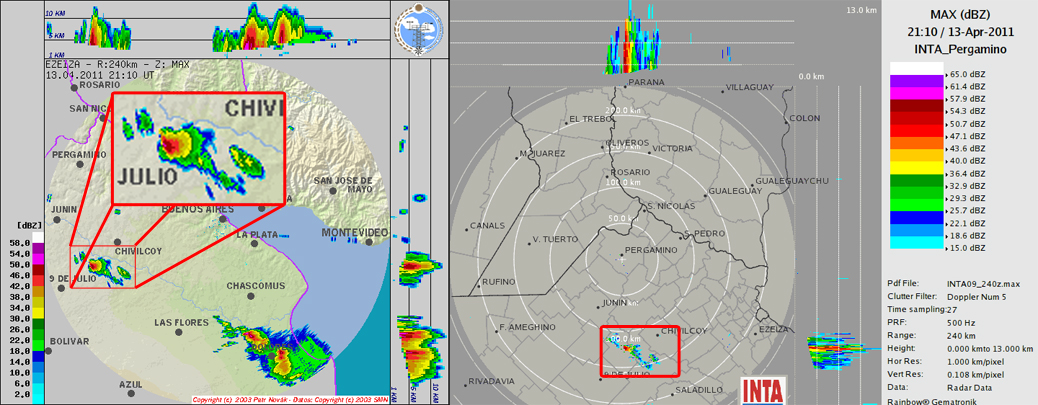1038x405 pixels.
Task: Click the Bolivar city dot
Action: [x=48, y=351]
